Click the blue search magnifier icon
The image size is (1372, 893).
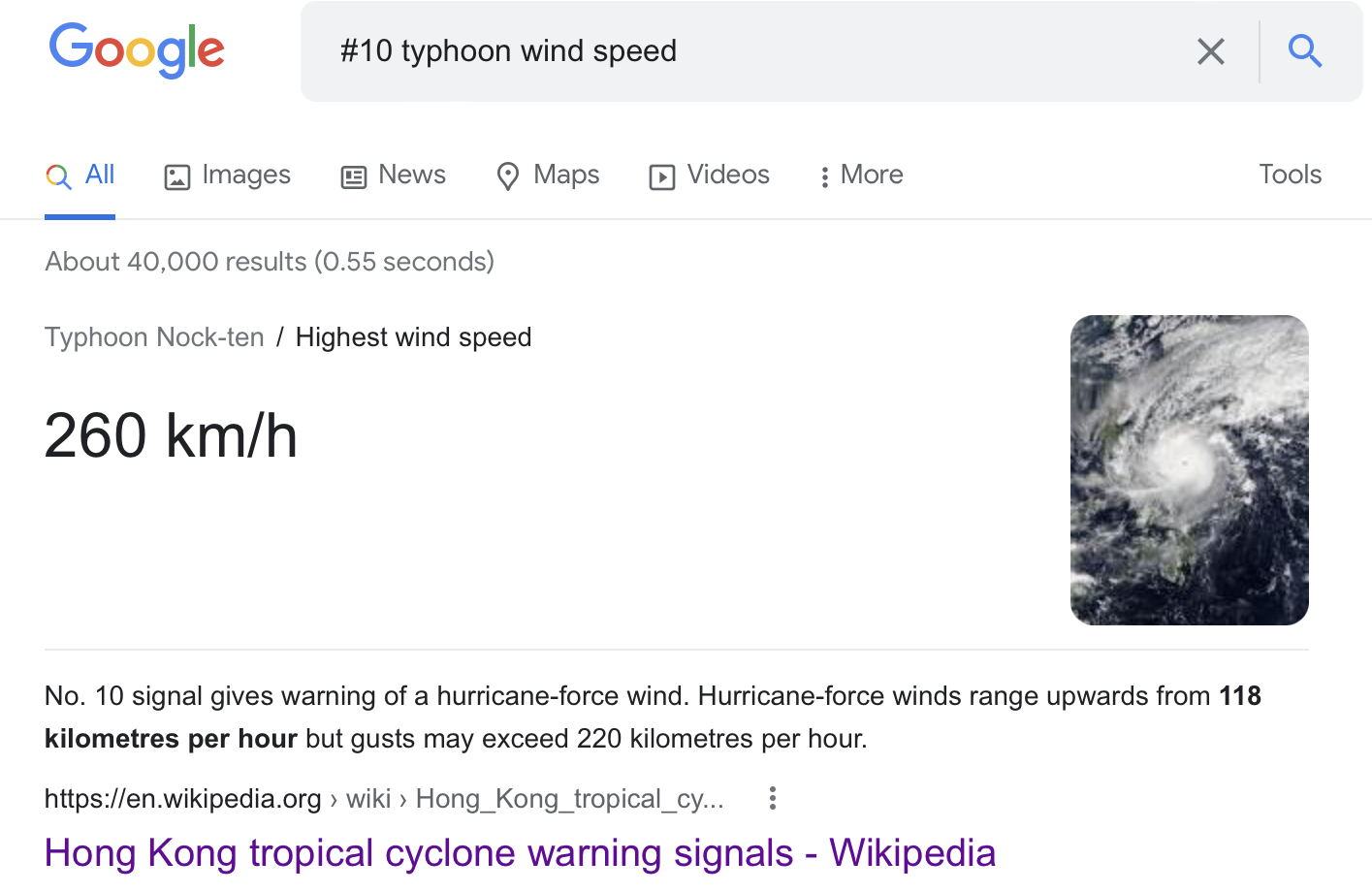point(1305,50)
